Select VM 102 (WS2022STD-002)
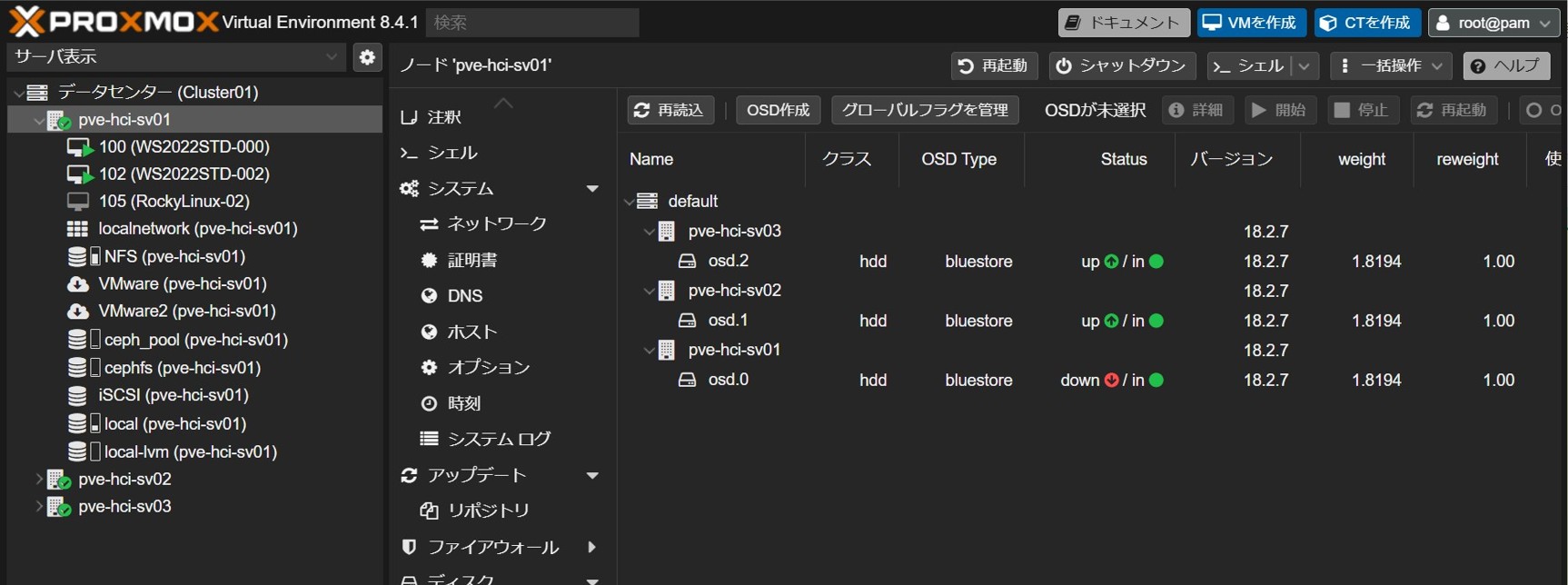 184,174
